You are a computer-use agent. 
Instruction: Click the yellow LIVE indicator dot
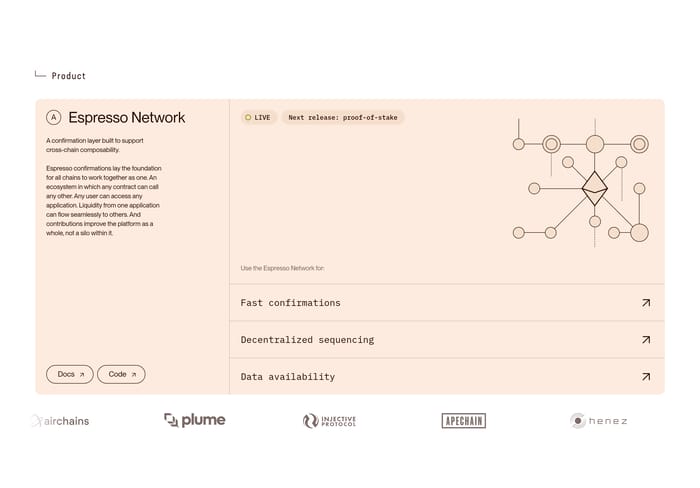pos(248,117)
